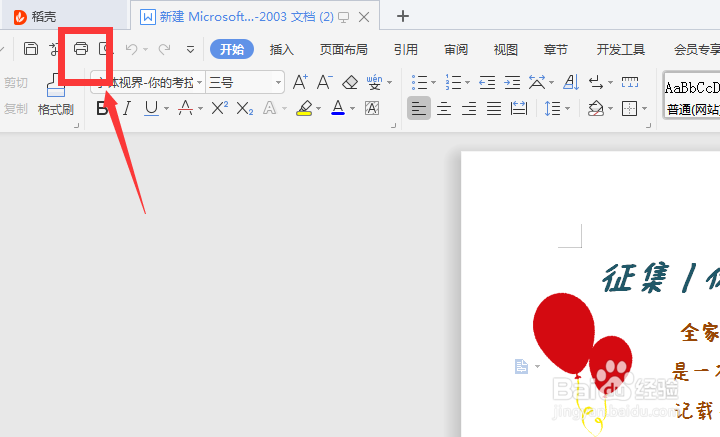
Task: Click the small document icon beside page
Action: point(521,366)
